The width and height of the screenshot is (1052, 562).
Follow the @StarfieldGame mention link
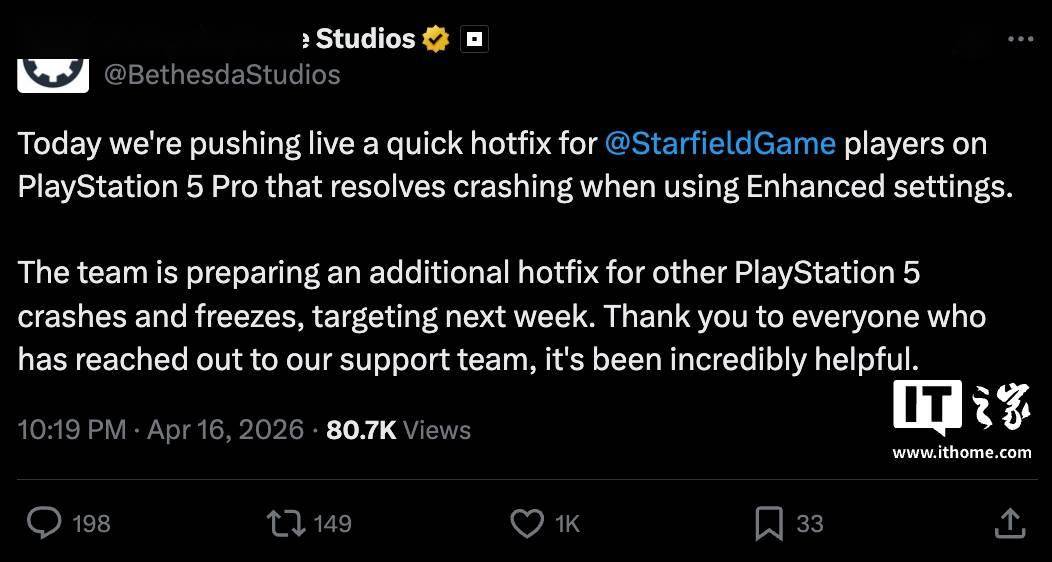tap(720, 144)
